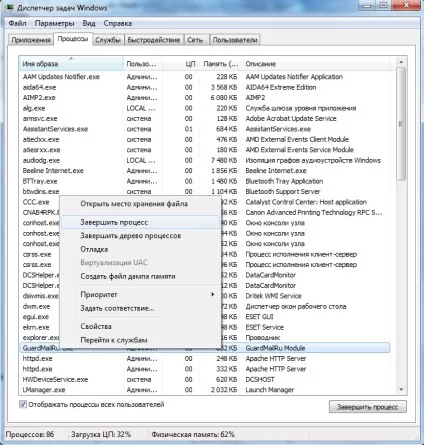The width and height of the screenshot is (424, 445).
Task: Sort by the Память column header
Action: 220,64
